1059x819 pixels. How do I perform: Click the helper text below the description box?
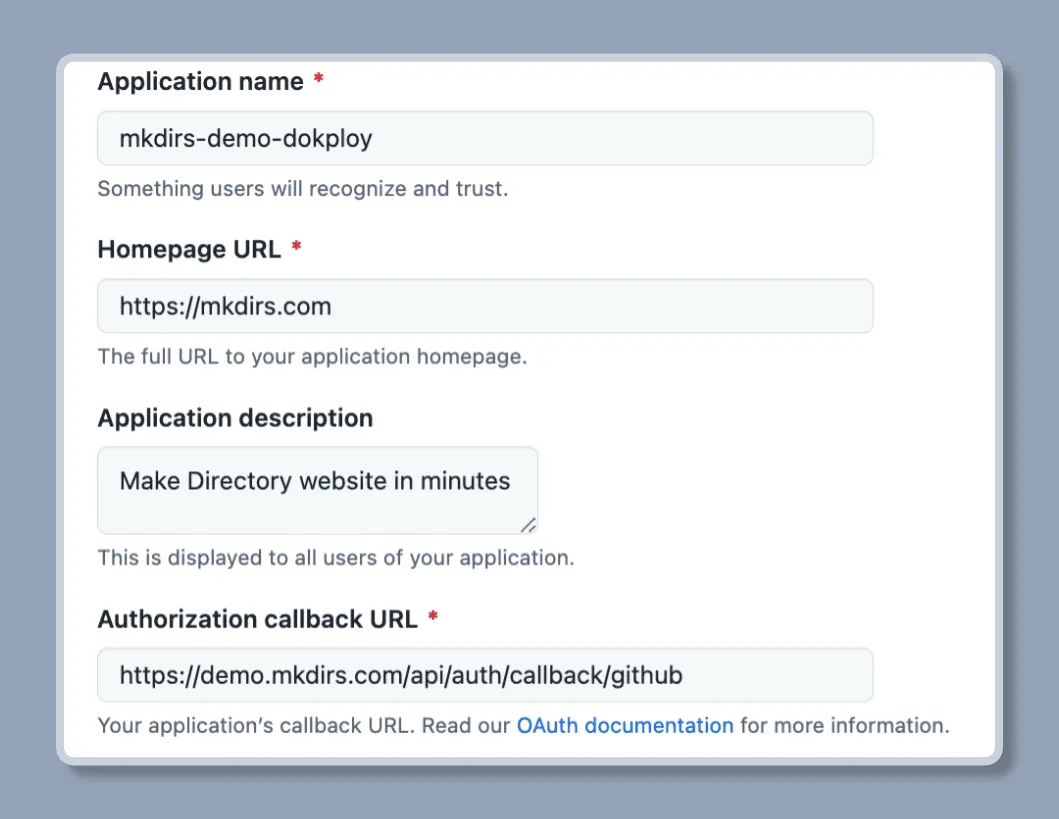point(335,558)
